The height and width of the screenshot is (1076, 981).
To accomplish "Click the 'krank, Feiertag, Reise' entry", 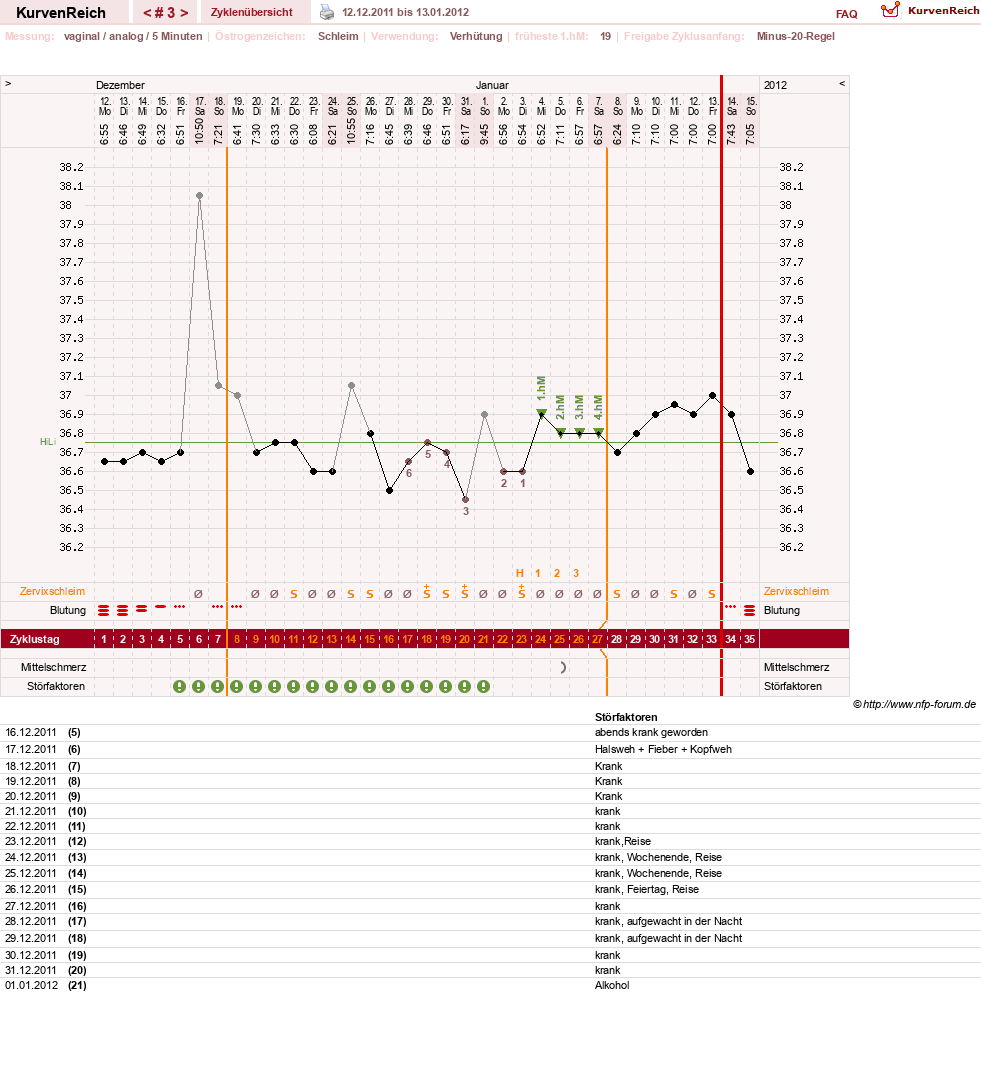I will [647, 889].
